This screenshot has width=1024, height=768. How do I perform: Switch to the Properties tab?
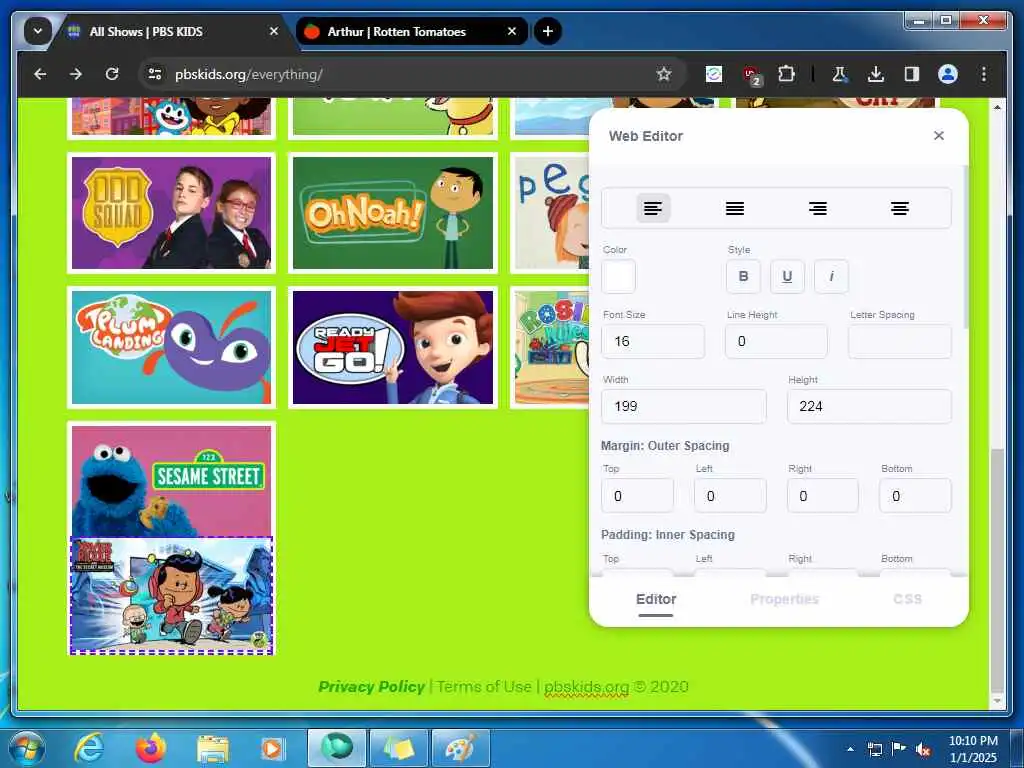tap(784, 600)
